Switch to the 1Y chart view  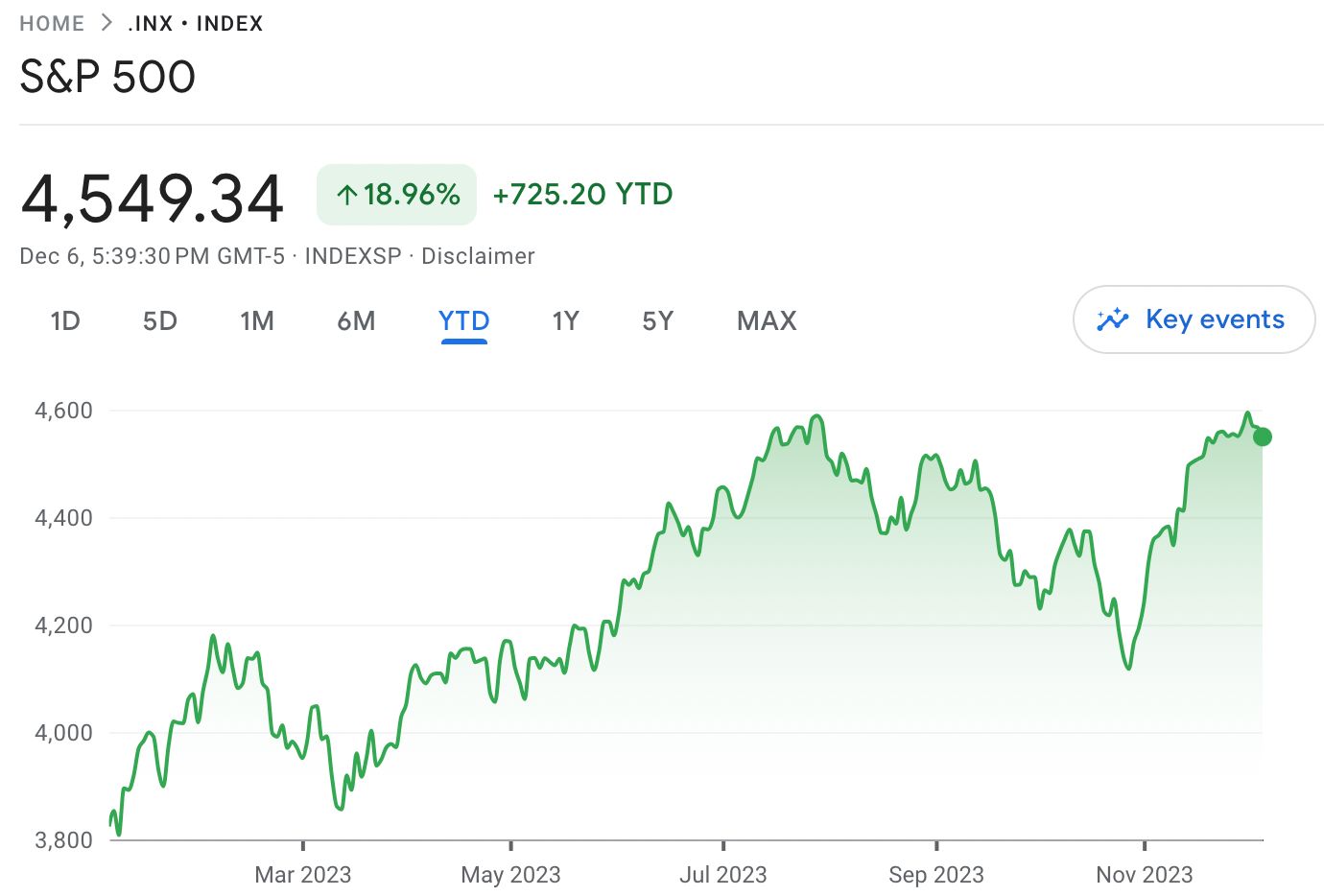pyautogui.click(x=565, y=320)
